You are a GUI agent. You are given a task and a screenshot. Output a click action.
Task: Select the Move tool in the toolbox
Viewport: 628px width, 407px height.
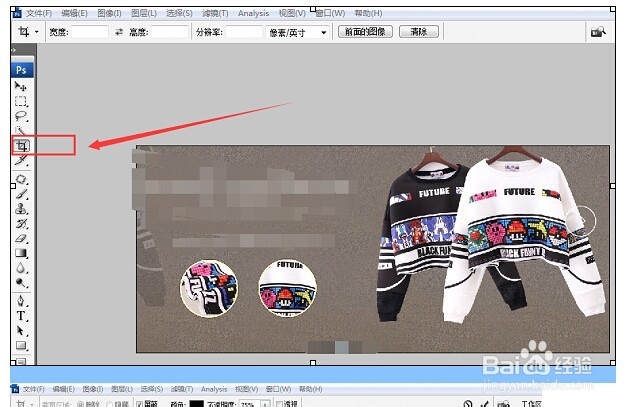20,86
